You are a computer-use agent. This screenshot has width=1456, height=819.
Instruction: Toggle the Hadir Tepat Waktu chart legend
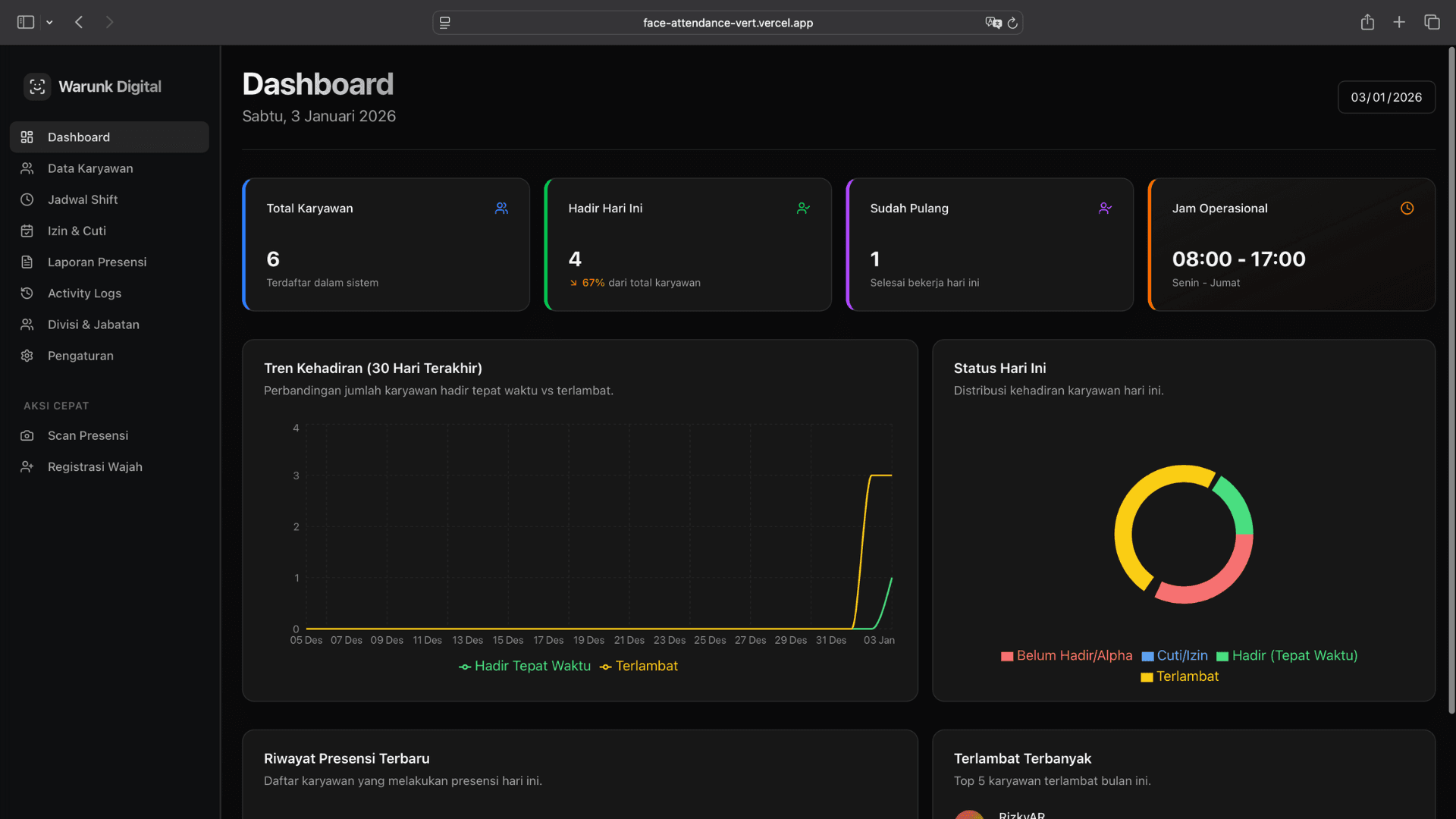(x=524, y=666)
